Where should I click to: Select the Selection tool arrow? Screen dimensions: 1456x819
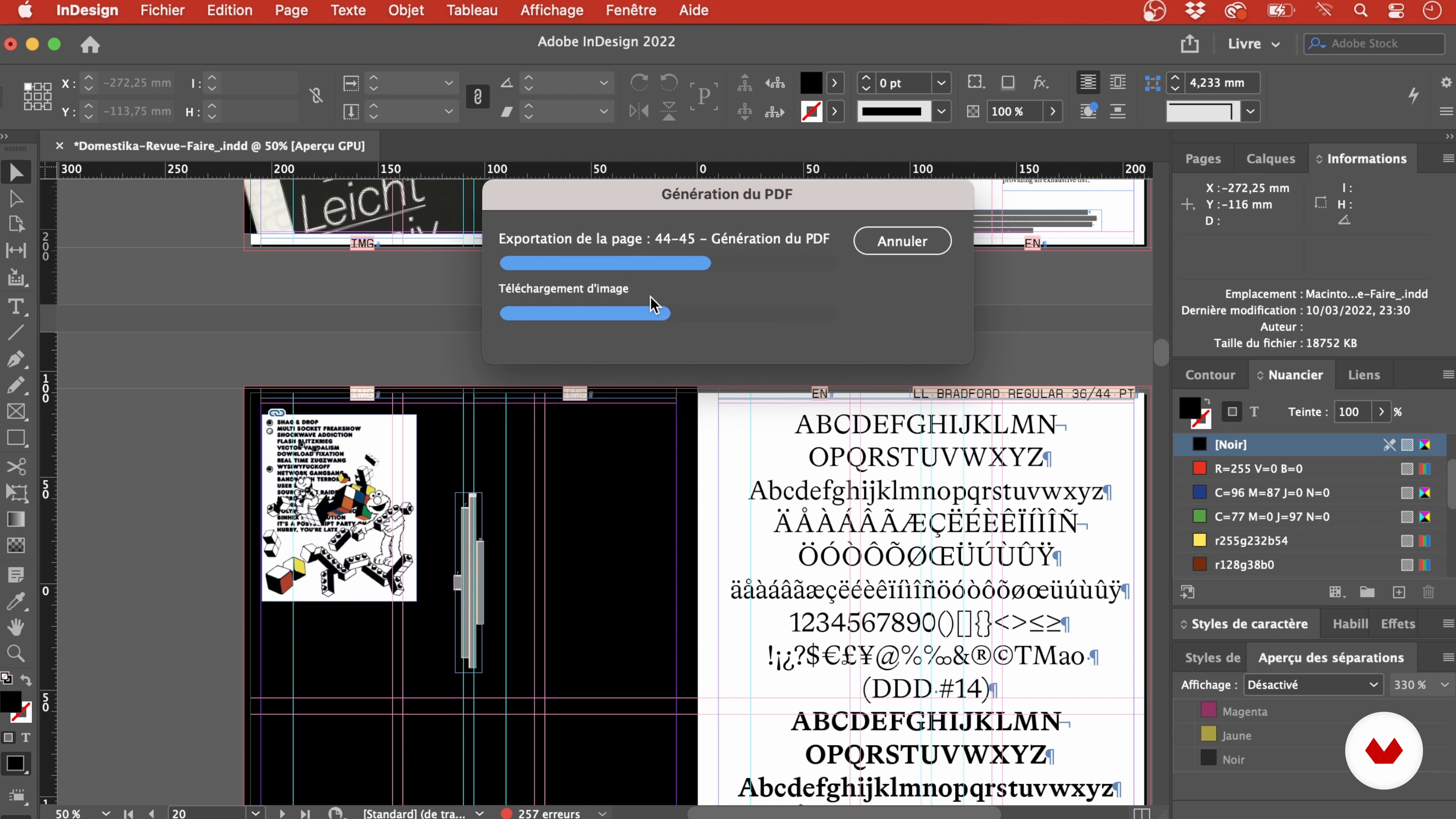16,173
